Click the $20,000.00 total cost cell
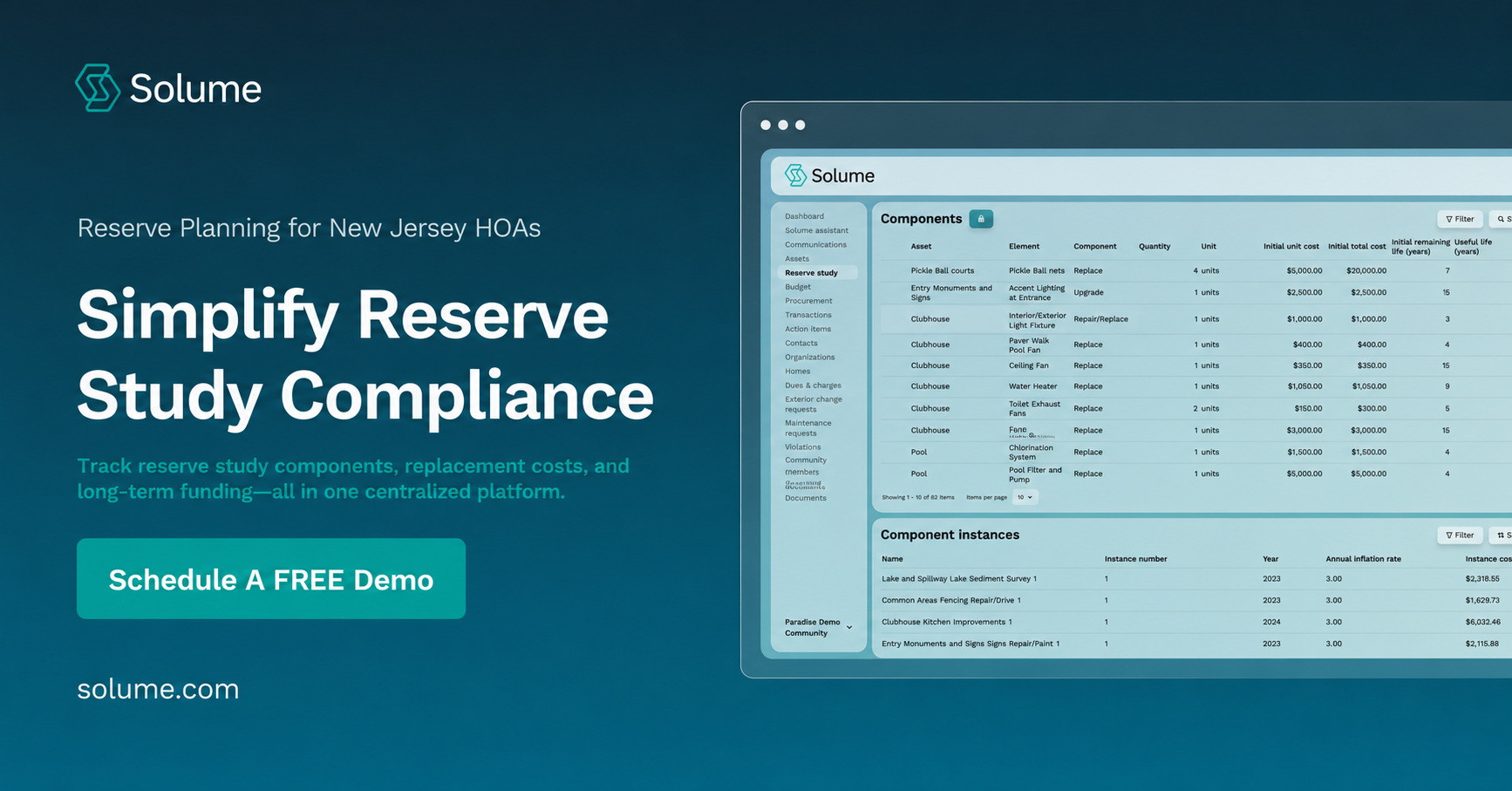This screenshot has height=791, width=1512. [x=1366, y=270]
